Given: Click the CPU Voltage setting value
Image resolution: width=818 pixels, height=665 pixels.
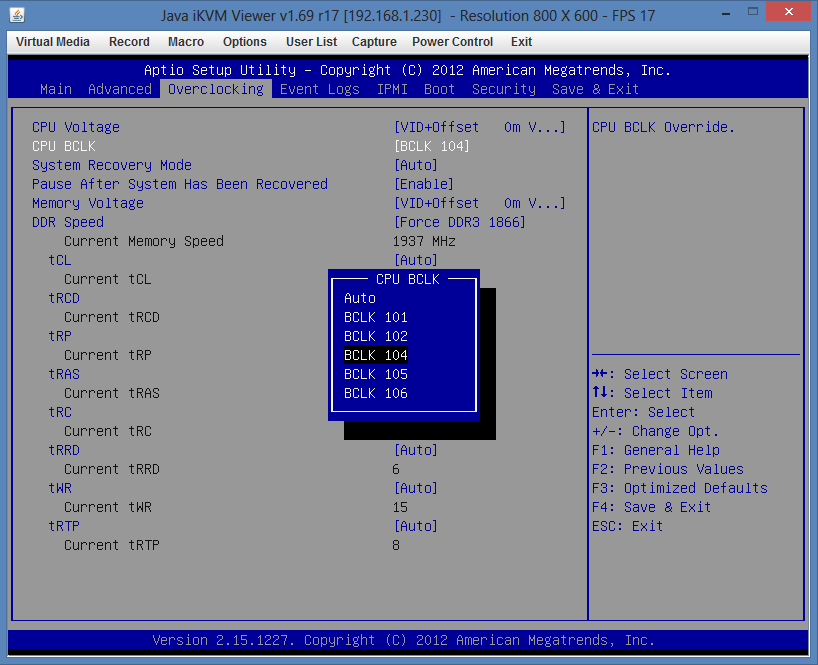Looking at the screenshot, I should point(480,127).
